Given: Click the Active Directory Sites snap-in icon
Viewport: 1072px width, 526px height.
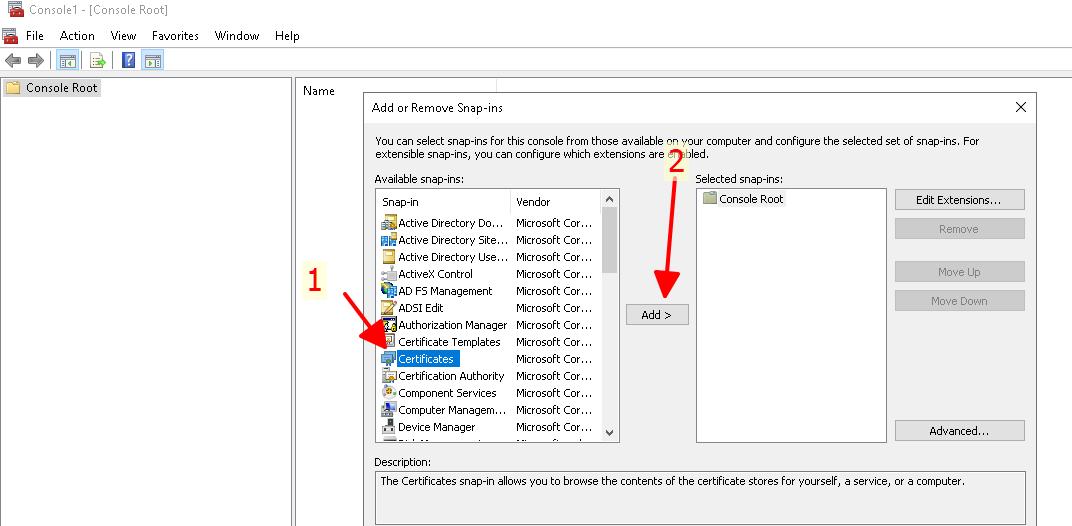Looking at the screenshot, I should tap(389, 240).
